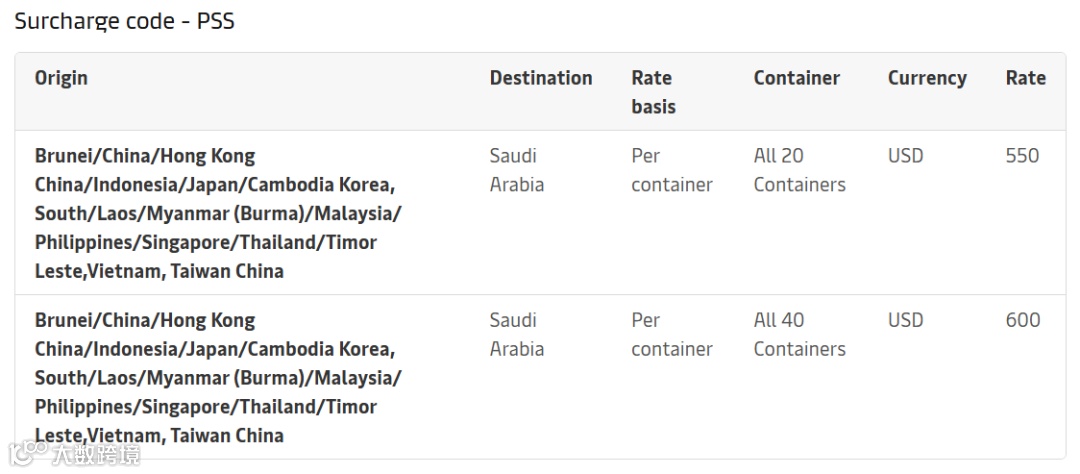1080x474 pixels.
Task: Click USD in the All 20 Containers row
Action: pyautogui.click(x=905, y=156)
